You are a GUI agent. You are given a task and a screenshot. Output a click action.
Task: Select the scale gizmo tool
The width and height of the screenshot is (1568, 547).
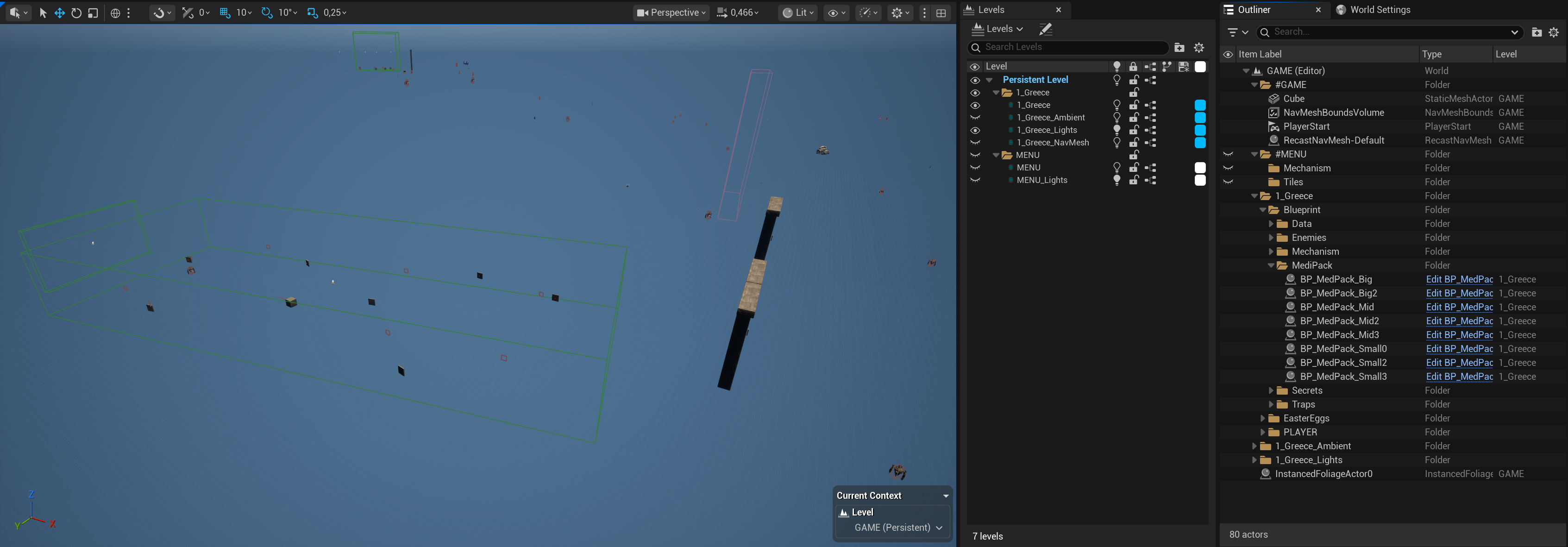(93, 13)
